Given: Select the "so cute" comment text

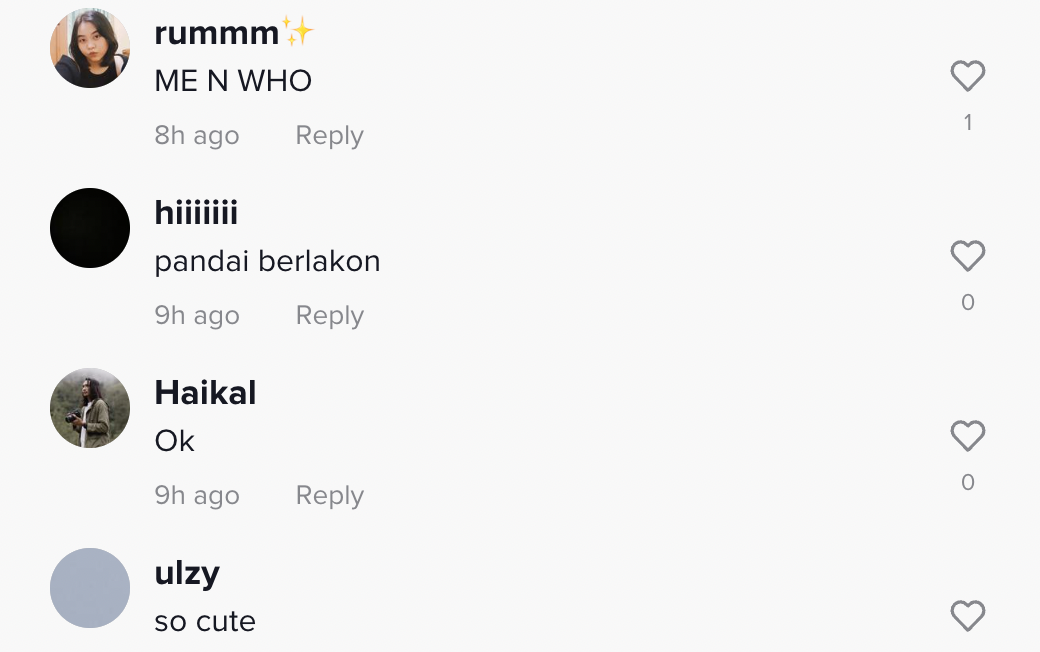Looking at the screenshot, I should click(205, 621).
